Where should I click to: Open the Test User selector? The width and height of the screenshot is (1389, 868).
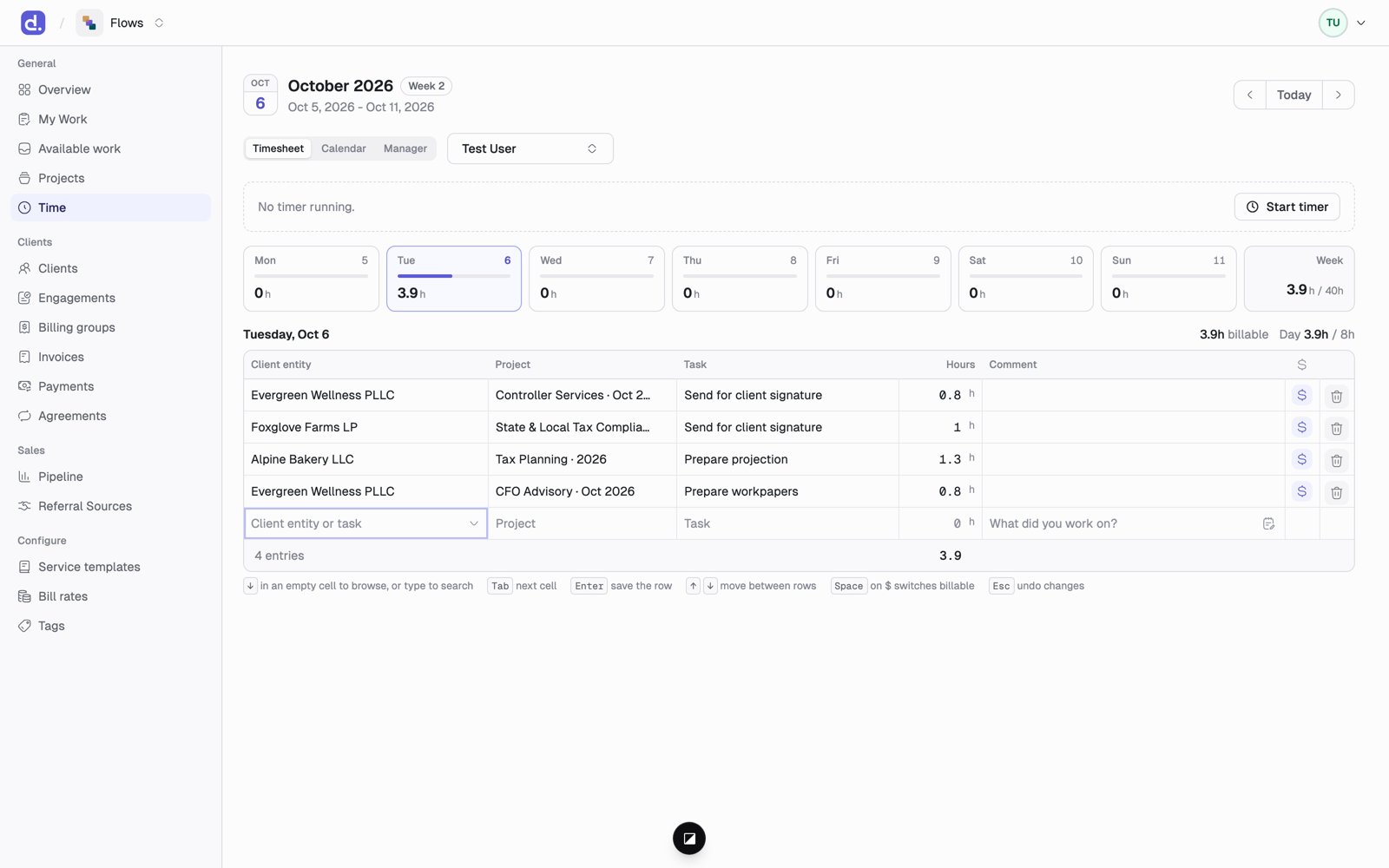click(x=530, y=148)
